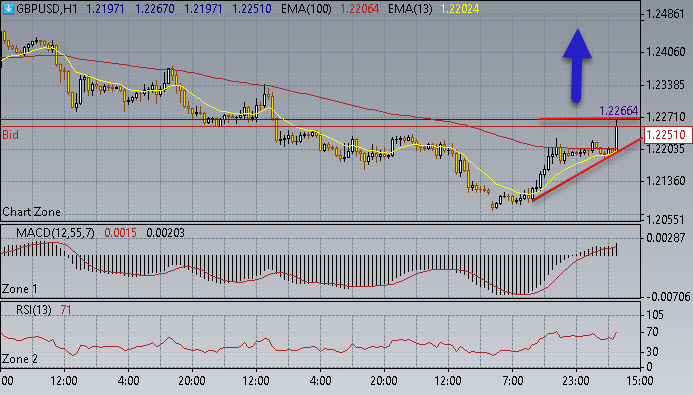Click the large blue up arrow annotation
Image resolution: width=693 pixels, height=395 pixels.
(x=577, y=66)
